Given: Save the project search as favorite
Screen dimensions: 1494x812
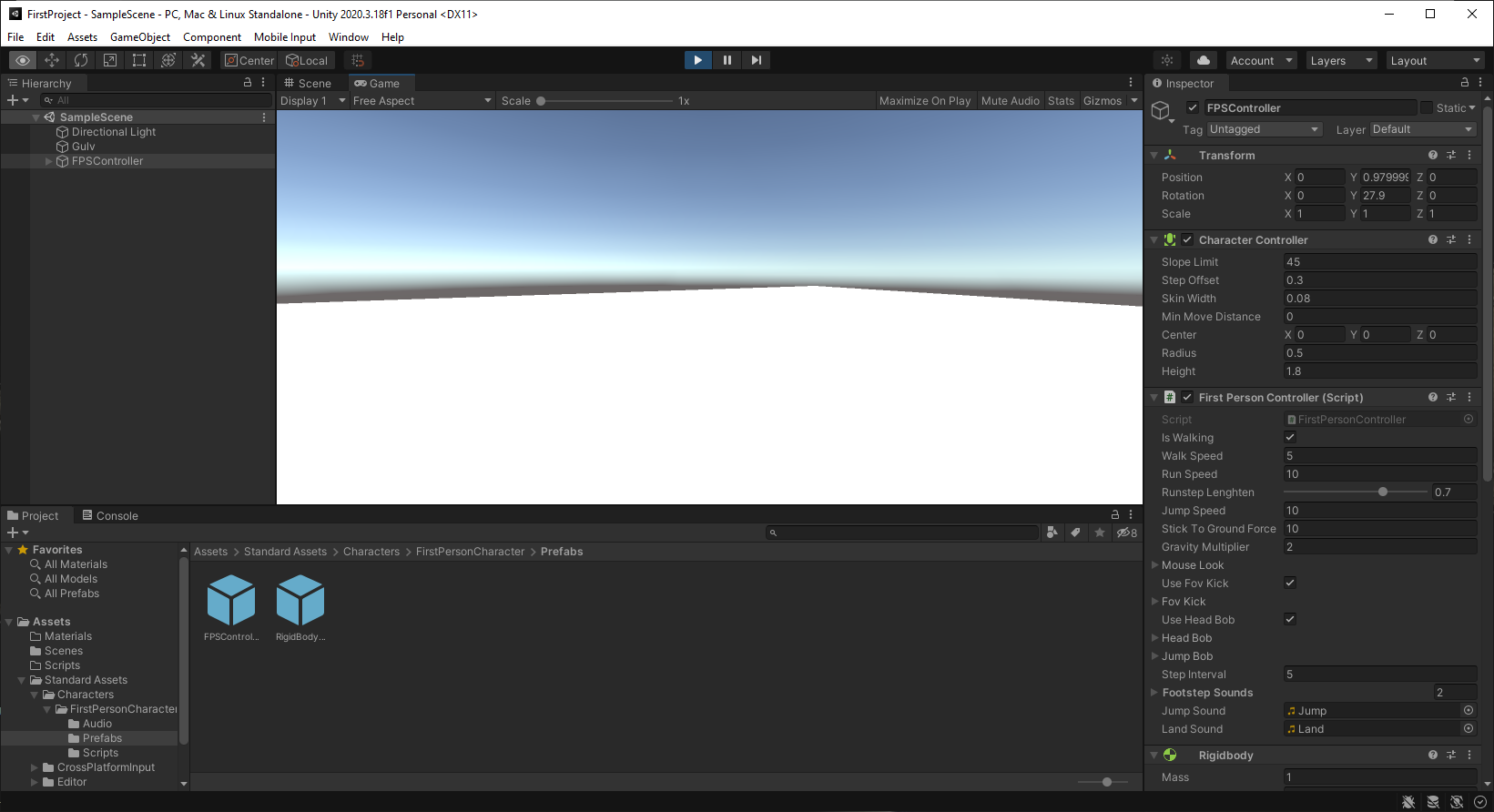Looking at the screenshot, I should pos(1100,533).
